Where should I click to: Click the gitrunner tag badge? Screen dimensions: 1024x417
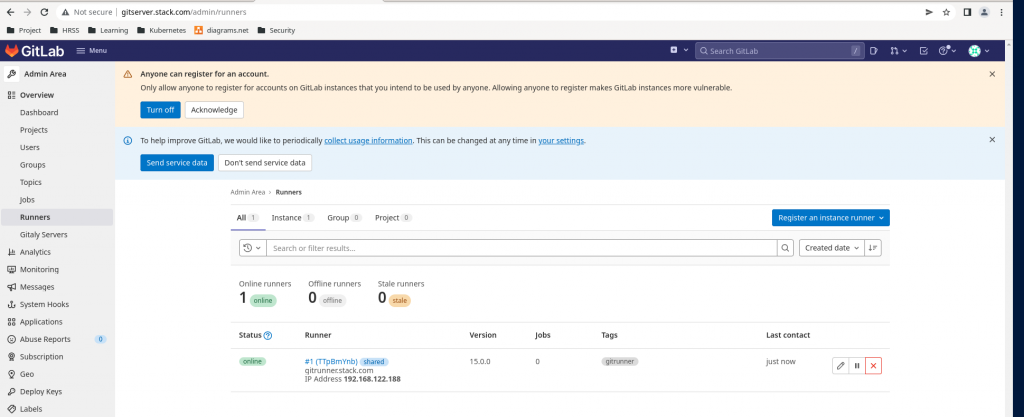pyautogui.click(x=620, y=362)
